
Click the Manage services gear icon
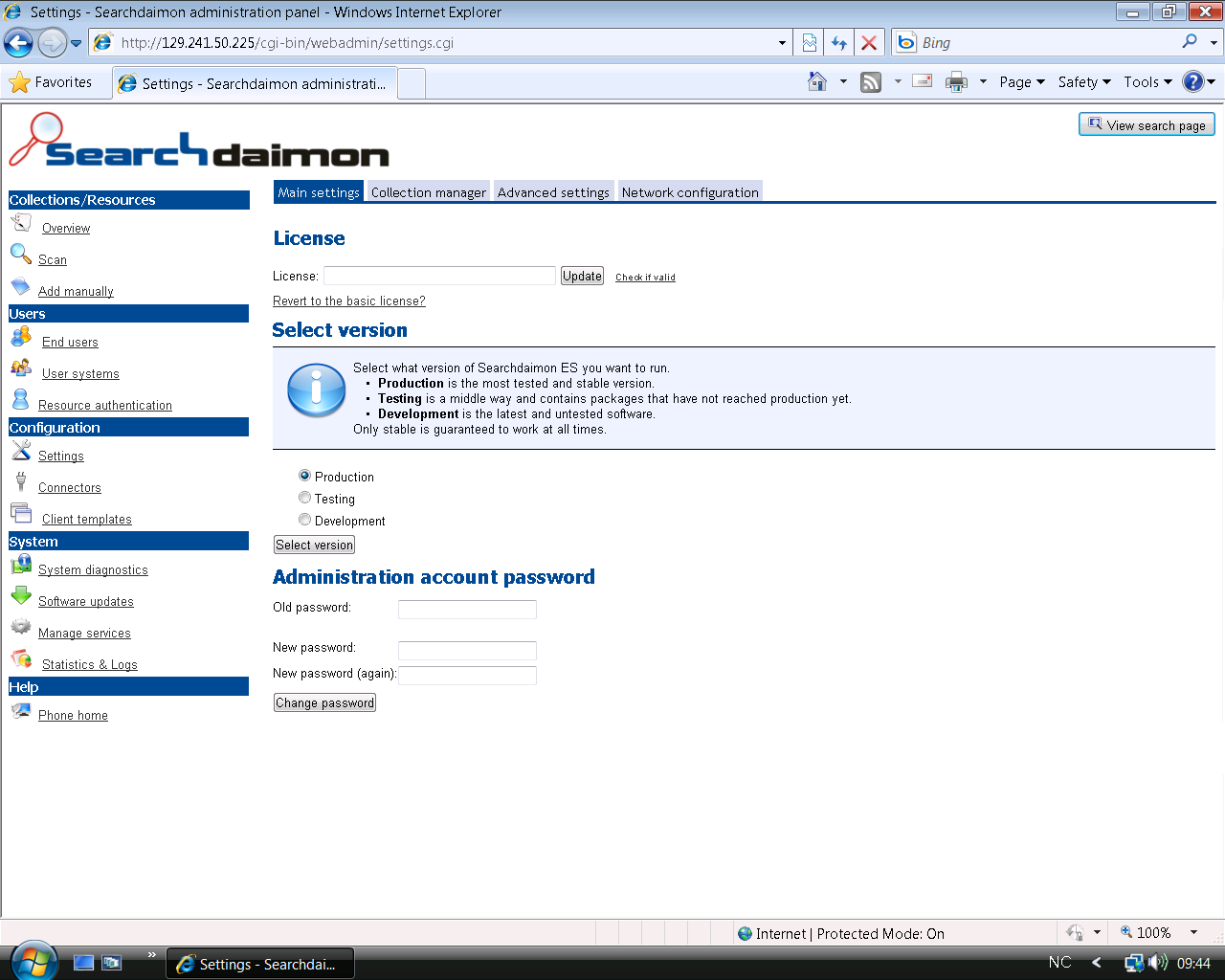click(x=21, y=627)
